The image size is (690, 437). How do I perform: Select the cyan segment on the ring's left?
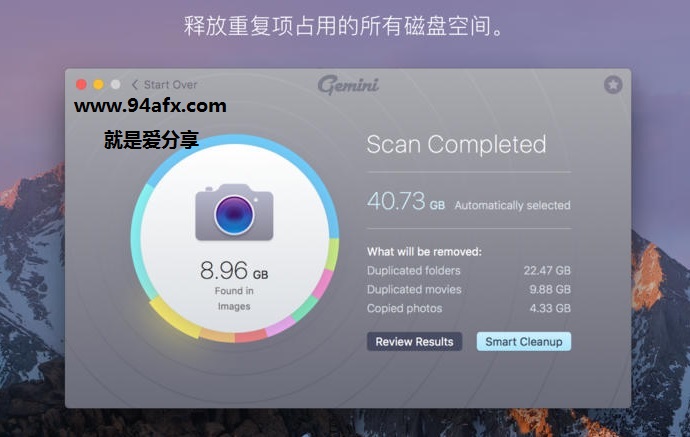click(138, 242)
